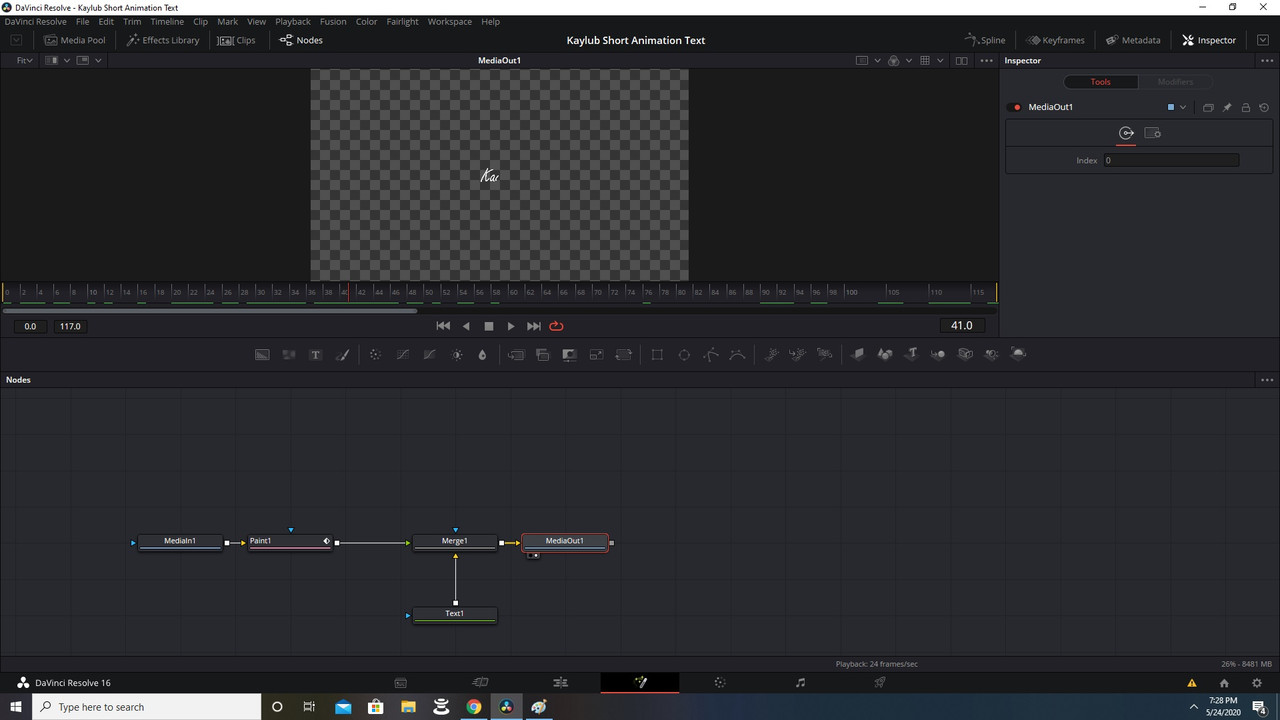Toggle the Inspector panel
Image resolution: width=1280 pixels, height=720 pixels.
pyautogui.click(x=1208, y=40)
